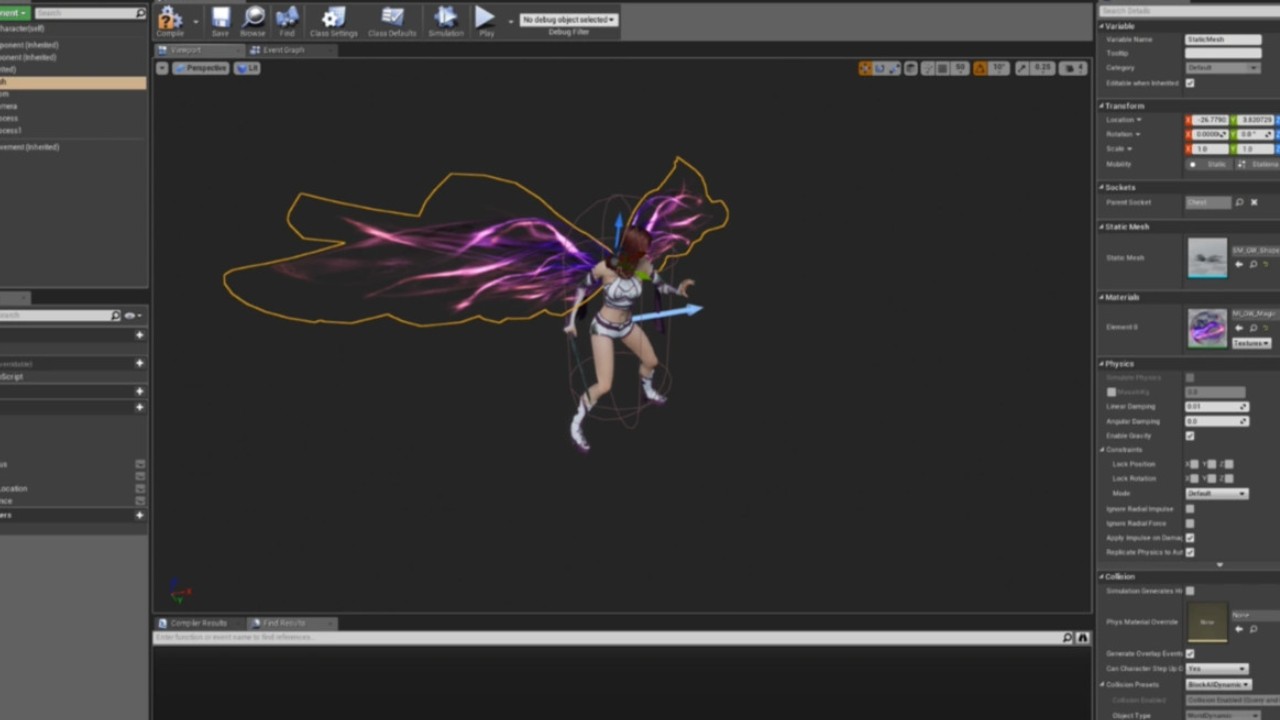The width and height of the screenshot is (1280, 720).
Task: Reset Static Mesh to default arrow
Action: click(1266, 264)
